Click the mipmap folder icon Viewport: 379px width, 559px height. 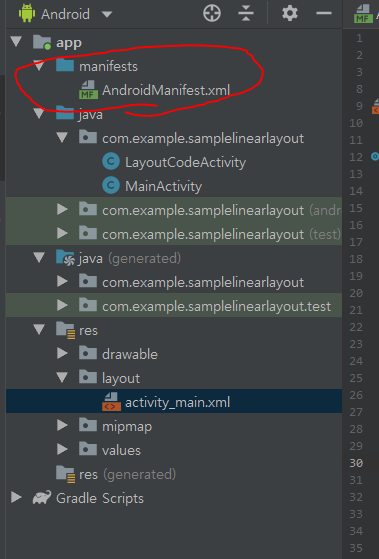(x=88, y=425)
